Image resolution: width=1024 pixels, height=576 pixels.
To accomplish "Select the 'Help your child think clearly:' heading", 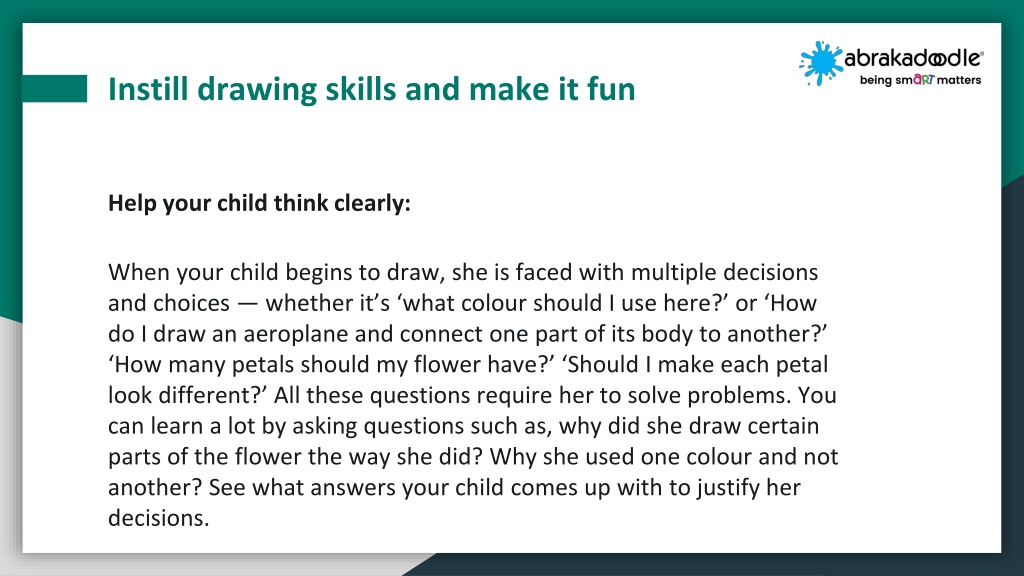I will tap(259, 203).
